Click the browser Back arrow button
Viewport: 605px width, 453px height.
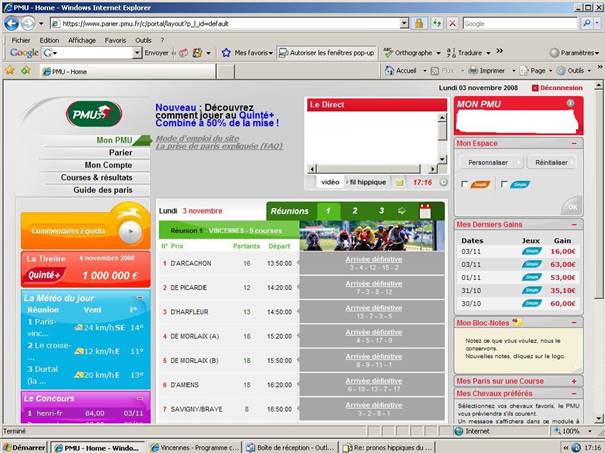tap(12, 24)
